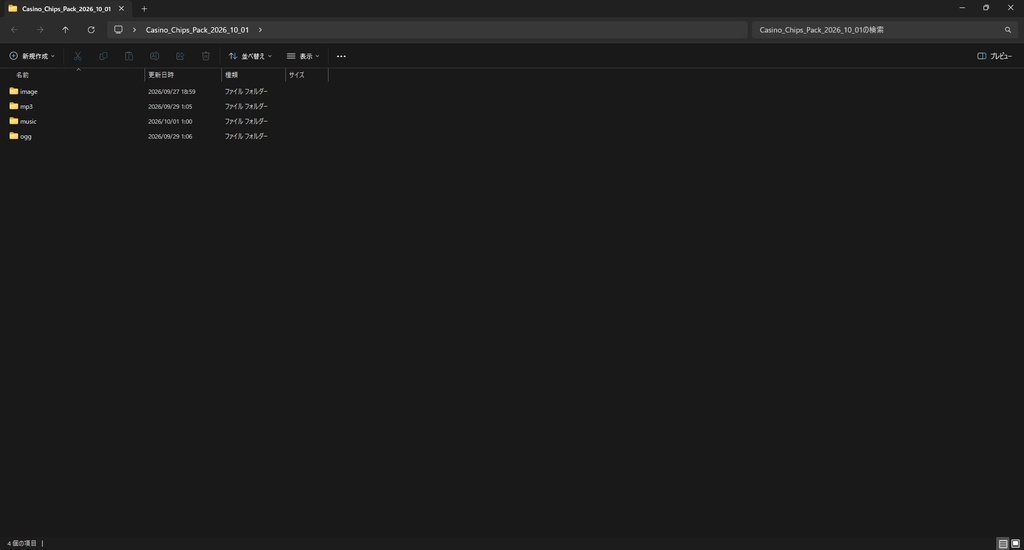Sort by 更新日時 column header
The width and height of the screenshot is (1024, 550).
coord(161,75)
